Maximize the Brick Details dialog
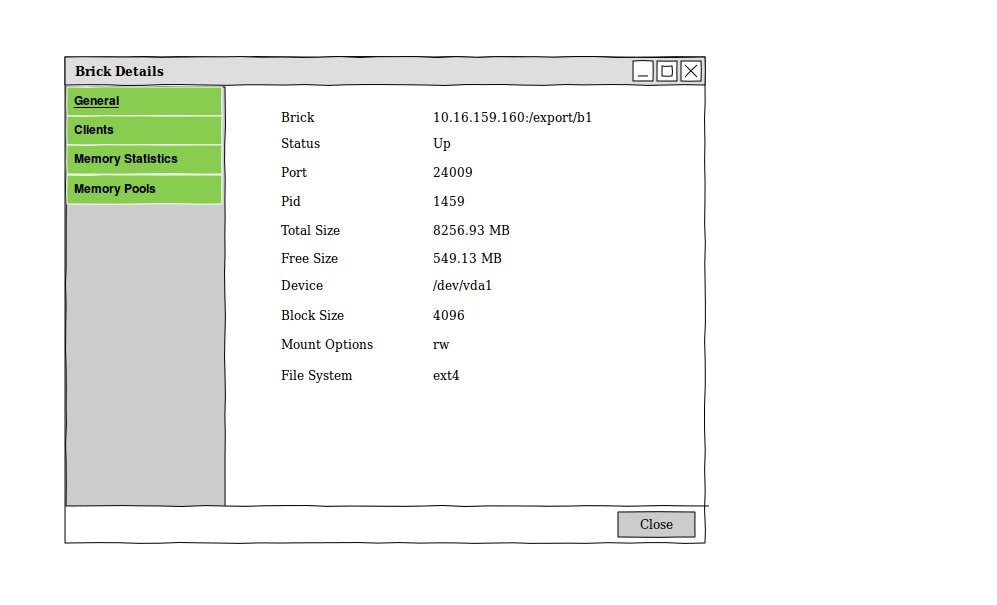 click(667, 71)
